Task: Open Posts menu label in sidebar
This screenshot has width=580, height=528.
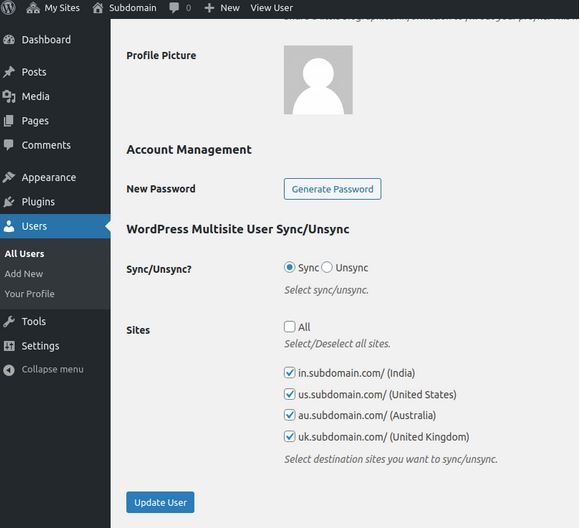Action: click(34, 72)
